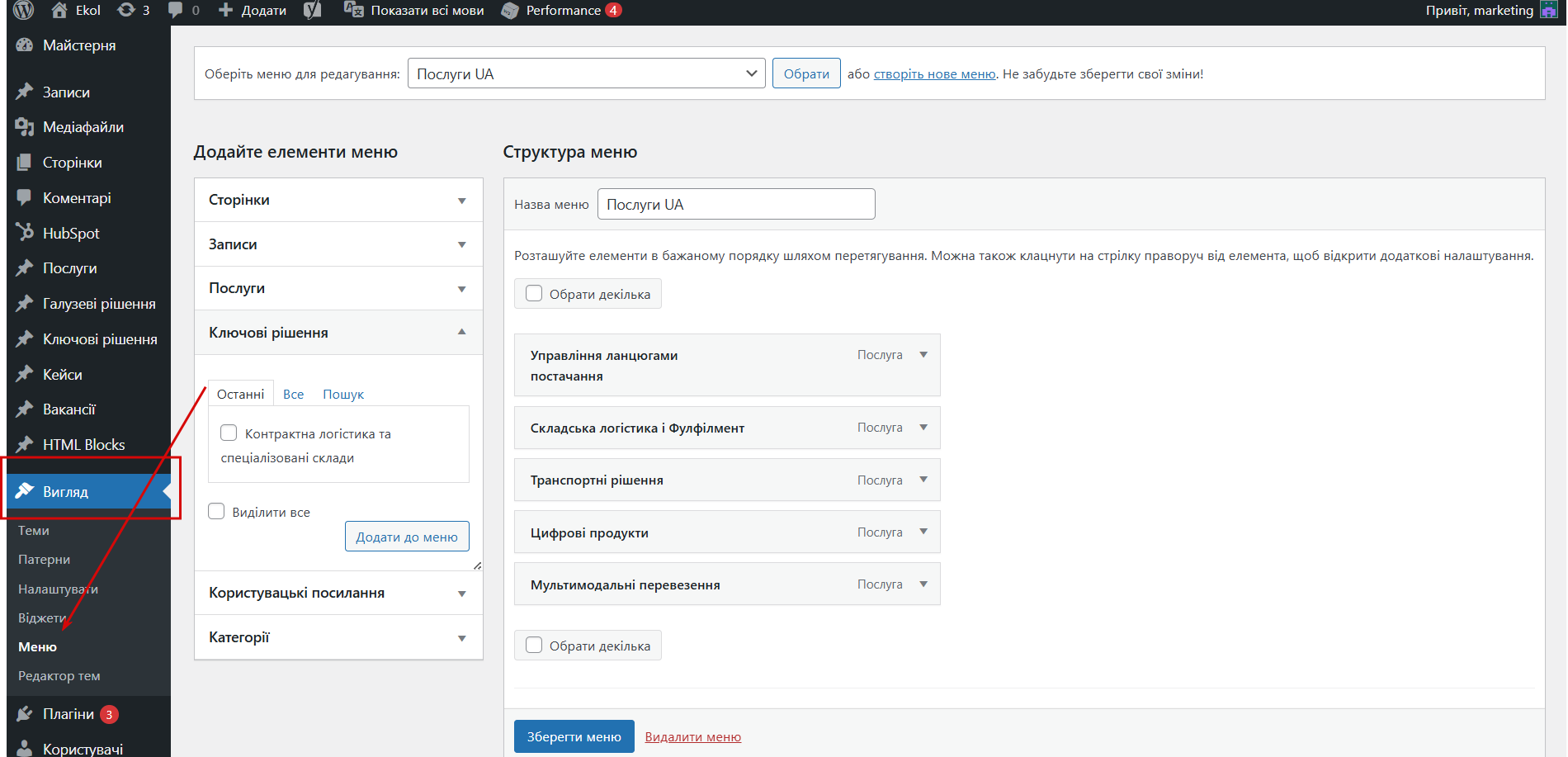The image size is (1568, 757).
Task: Check the Контрактна логістика checkbox
Action: click(229, 433)
